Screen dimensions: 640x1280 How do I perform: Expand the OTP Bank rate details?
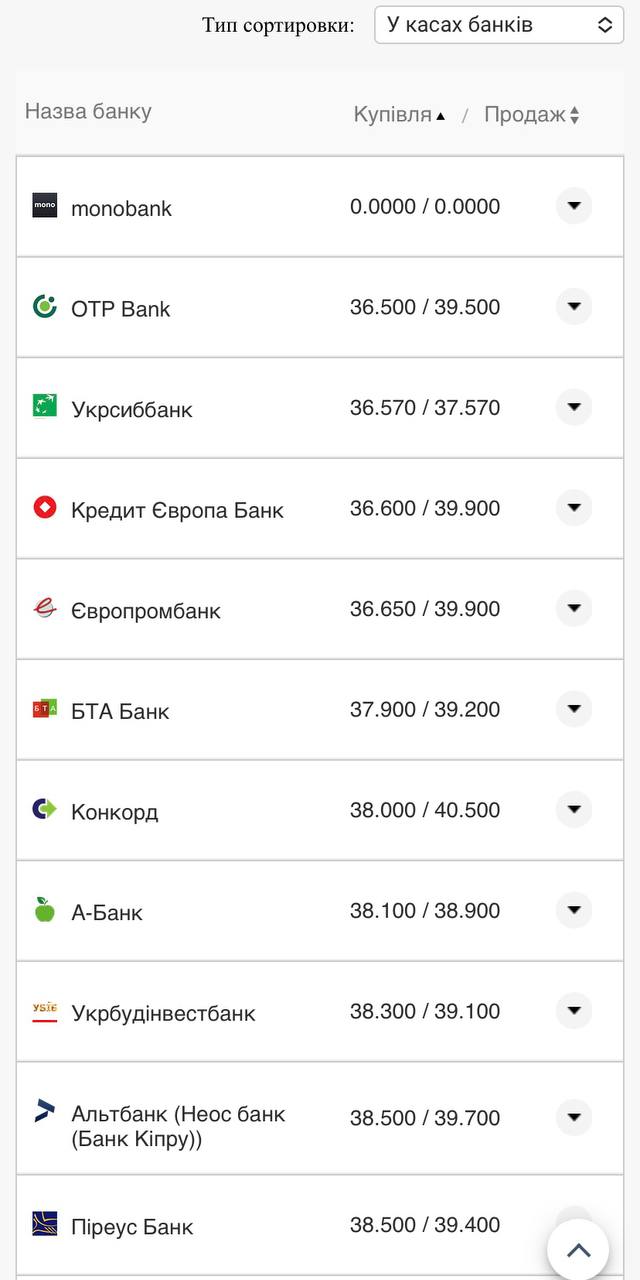point(574,307)
